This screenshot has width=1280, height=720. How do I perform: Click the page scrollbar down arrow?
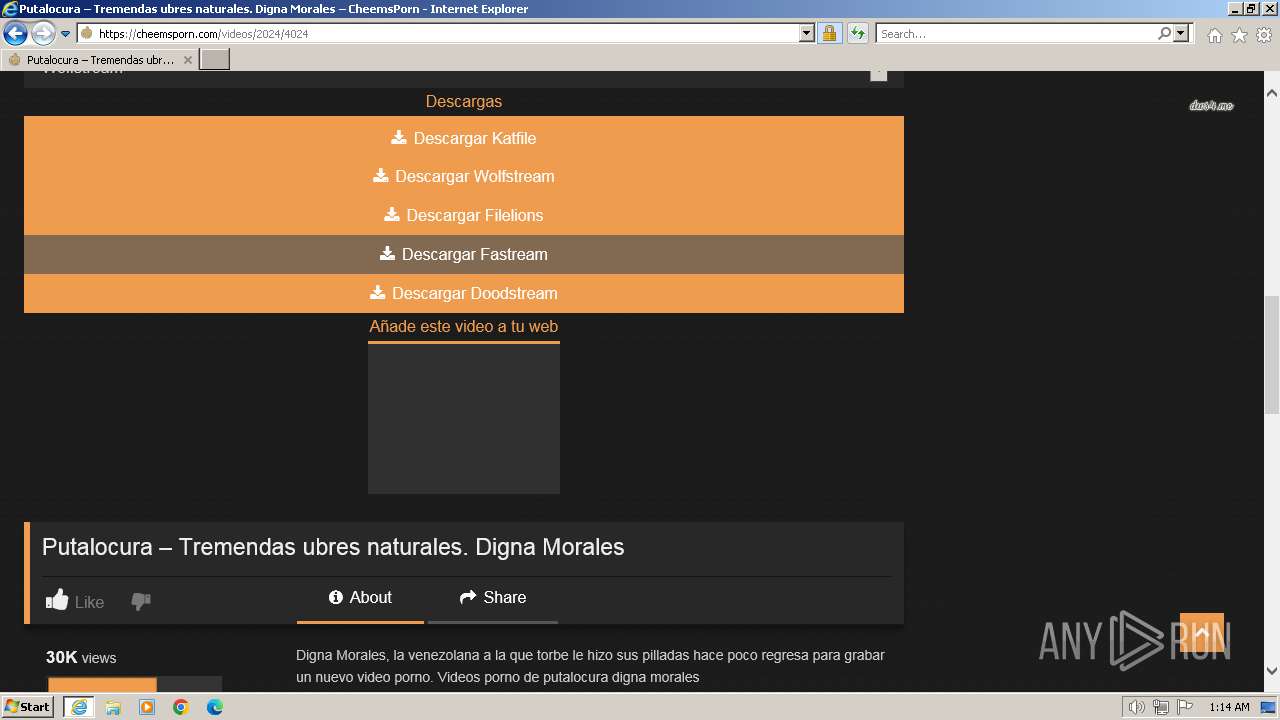pos(1272,671)
